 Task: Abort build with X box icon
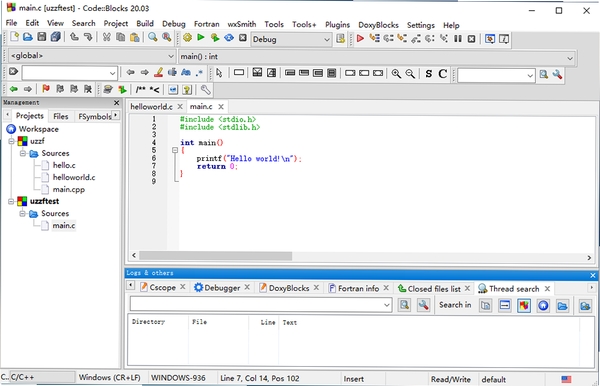243,37
